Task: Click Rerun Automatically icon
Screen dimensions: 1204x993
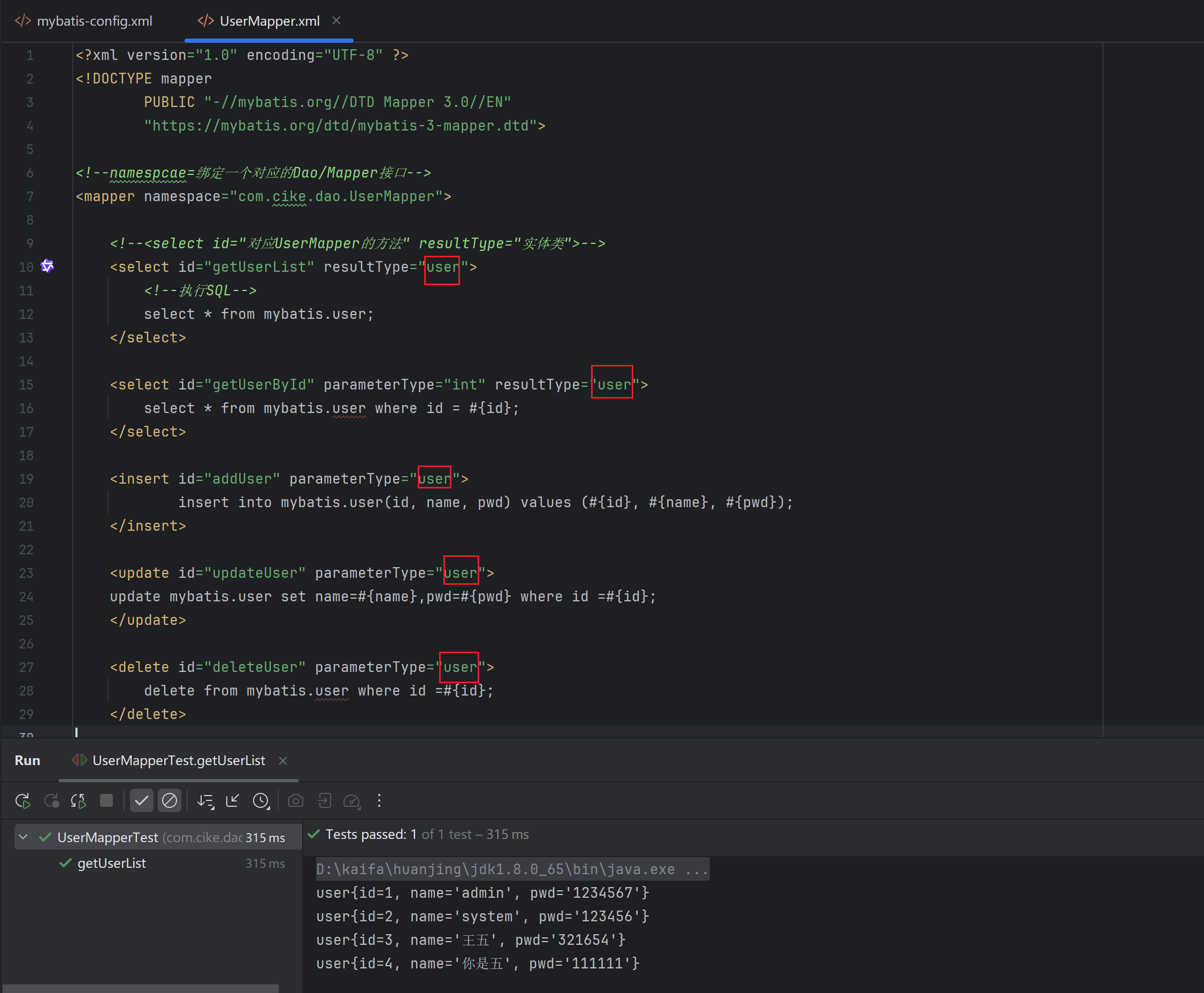Action: pos(78,801)
